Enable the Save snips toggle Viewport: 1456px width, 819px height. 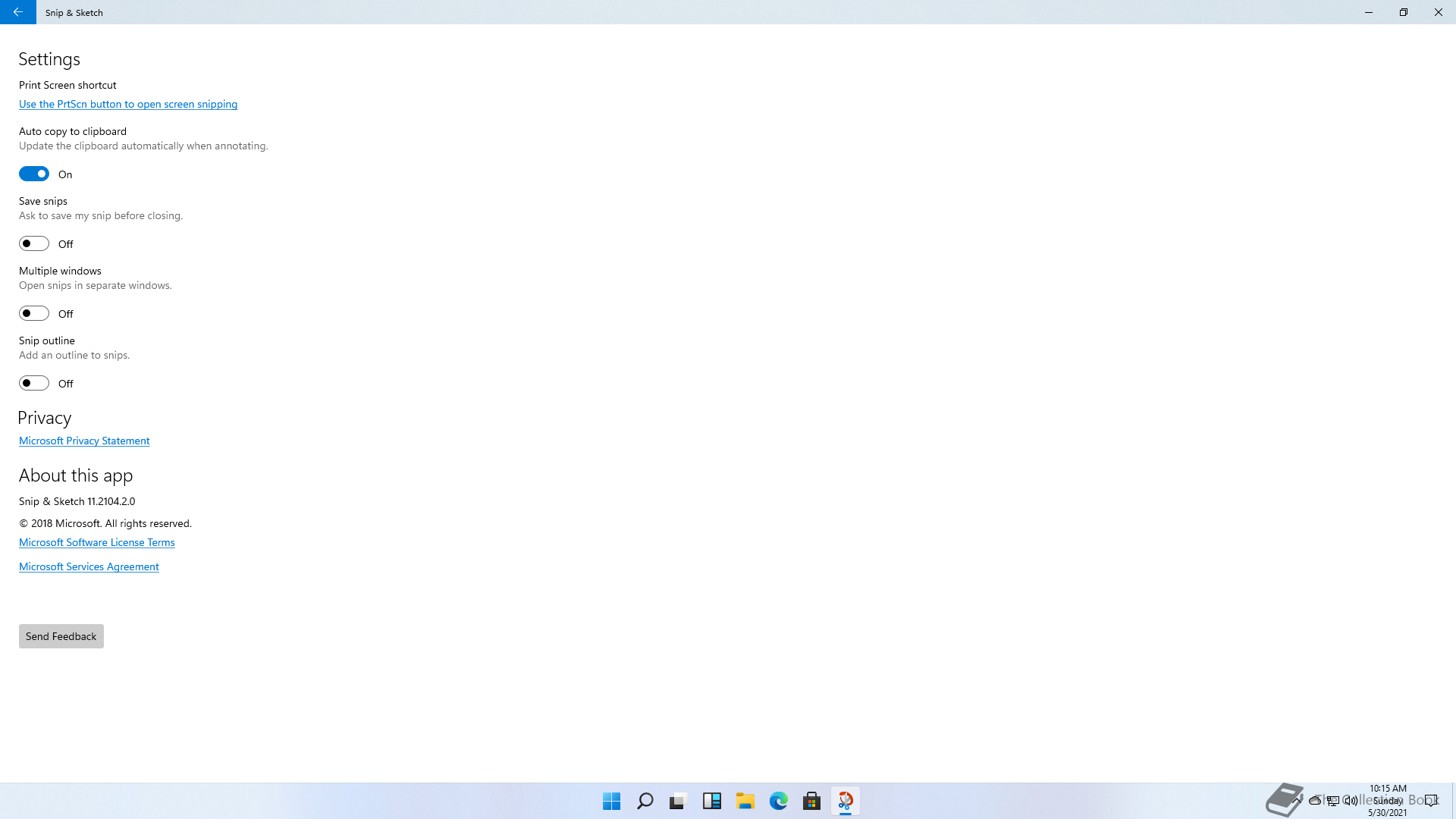click(34, 243)
